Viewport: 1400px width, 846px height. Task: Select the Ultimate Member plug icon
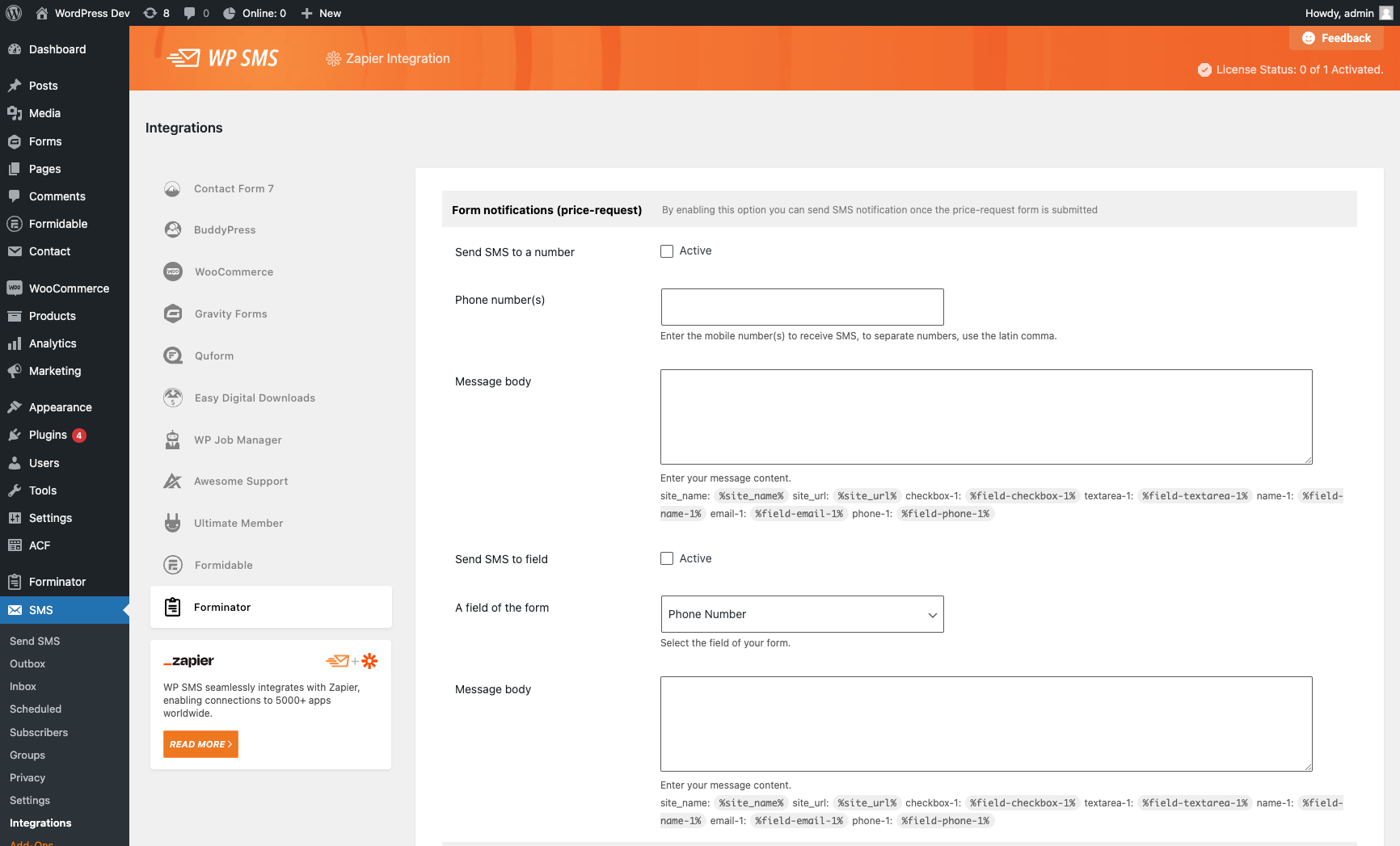(172, 523)
